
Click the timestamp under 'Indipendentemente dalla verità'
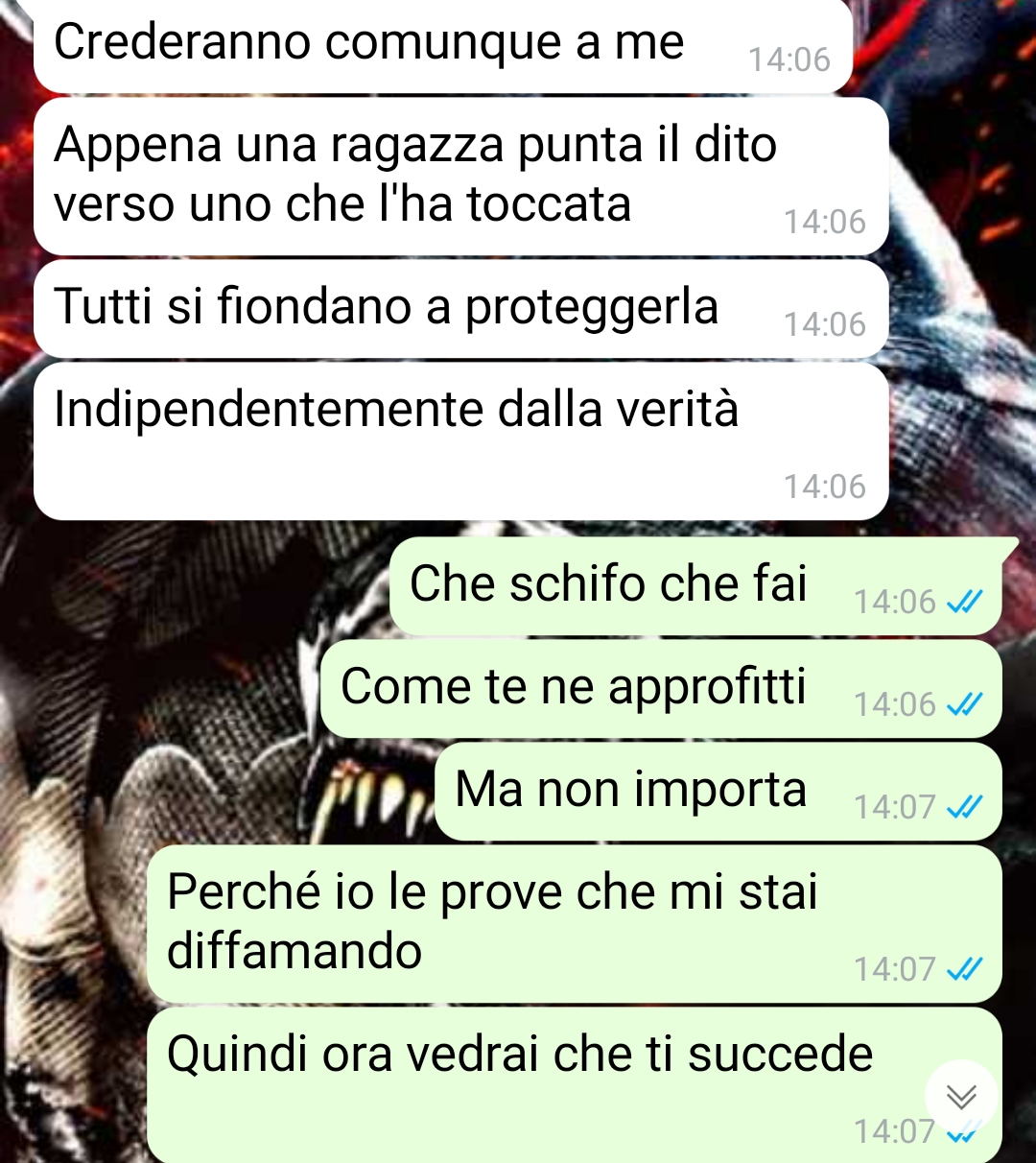824,487
